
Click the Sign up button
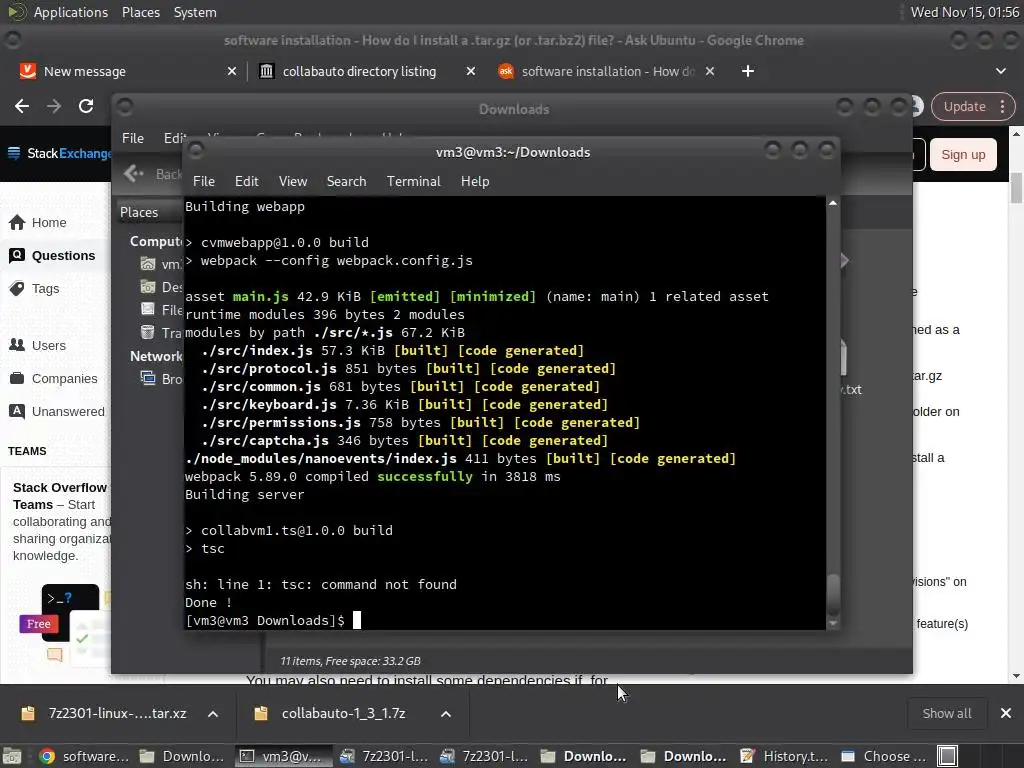pos(963,155)
